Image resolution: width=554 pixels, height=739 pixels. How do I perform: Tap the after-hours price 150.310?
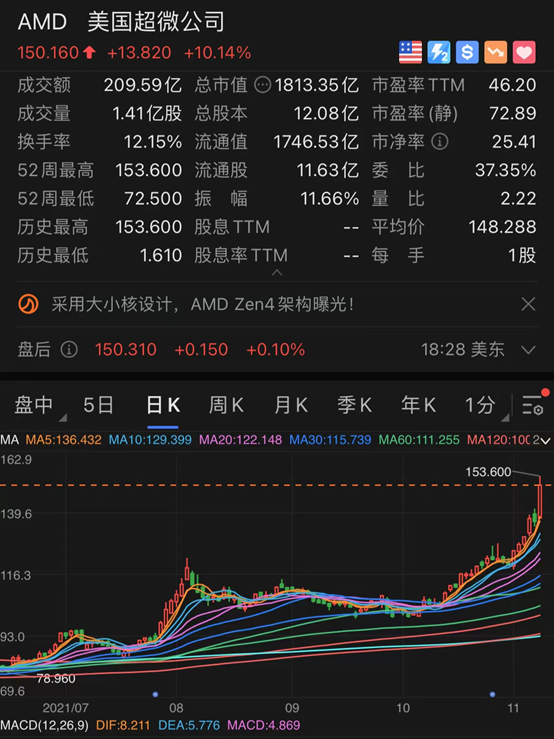pos(125,350)
